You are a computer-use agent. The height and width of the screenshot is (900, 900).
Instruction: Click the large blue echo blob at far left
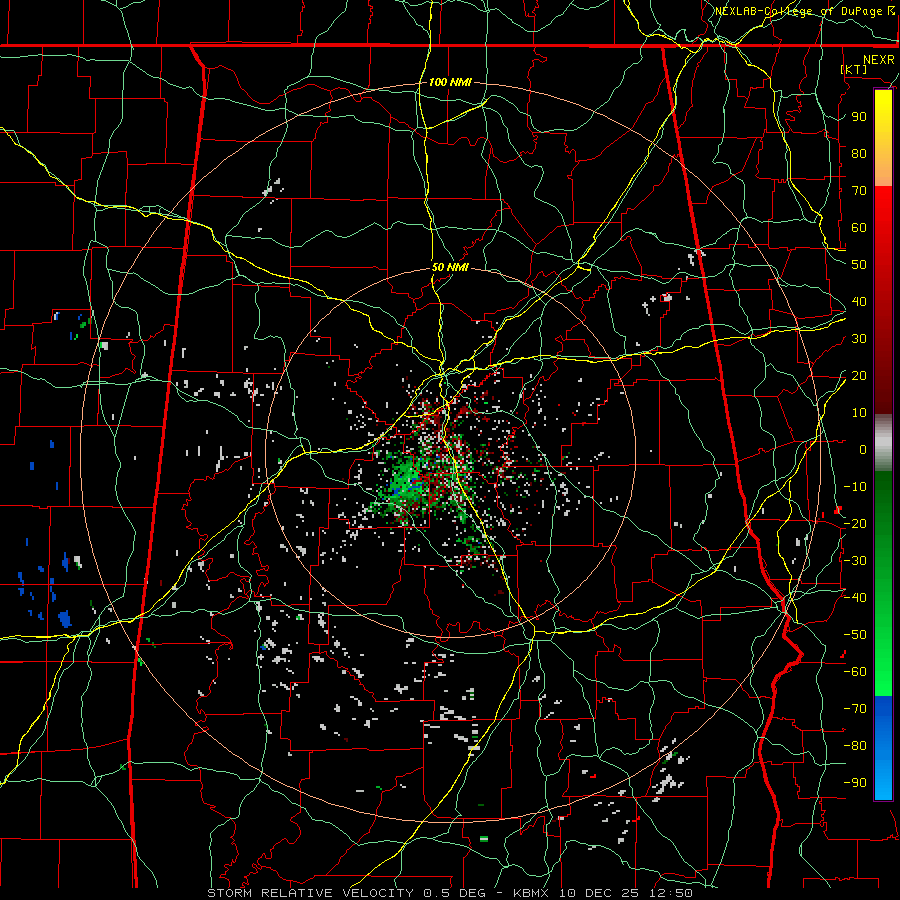[x=64, y=619]
